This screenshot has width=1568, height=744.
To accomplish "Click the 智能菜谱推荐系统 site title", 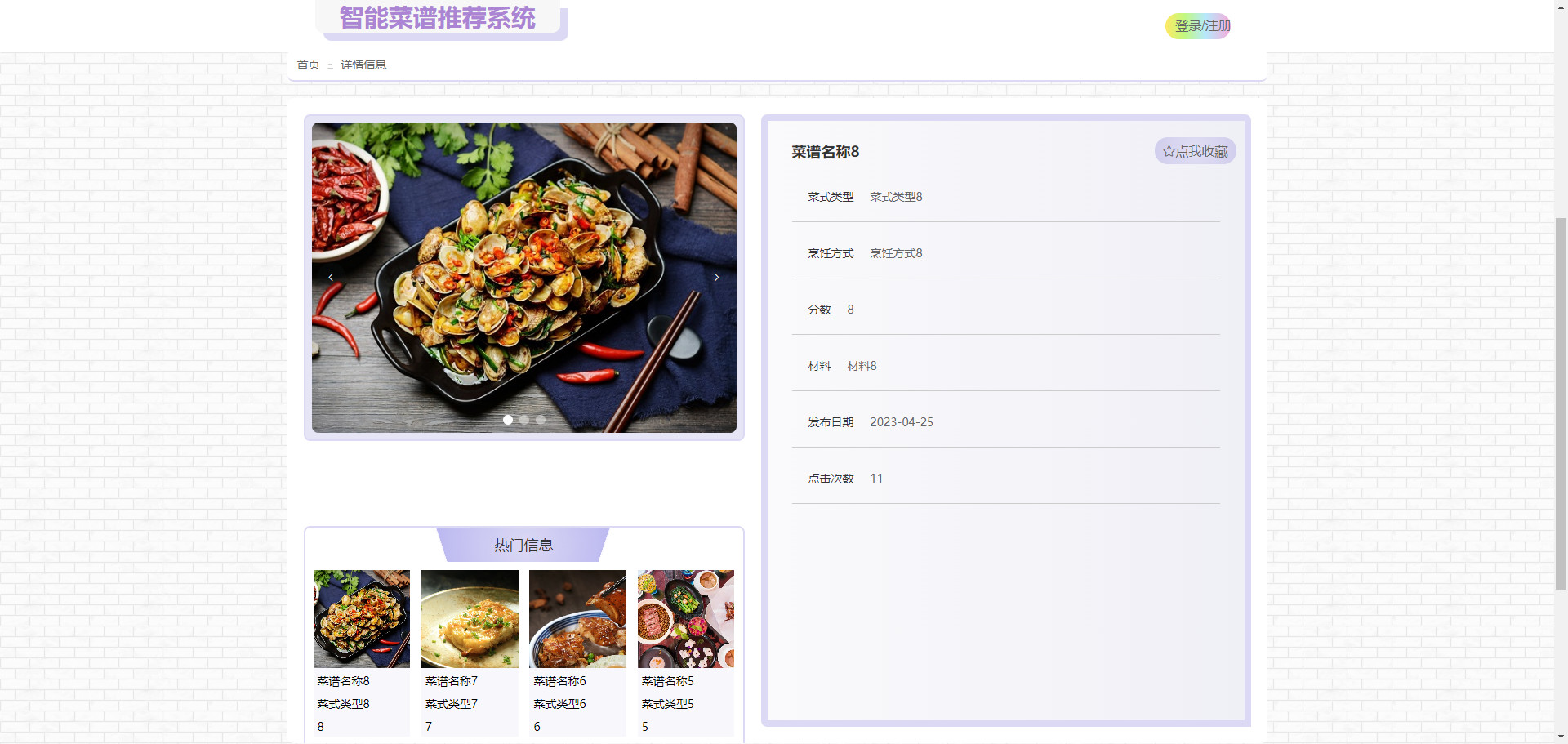I will [438, 18].
